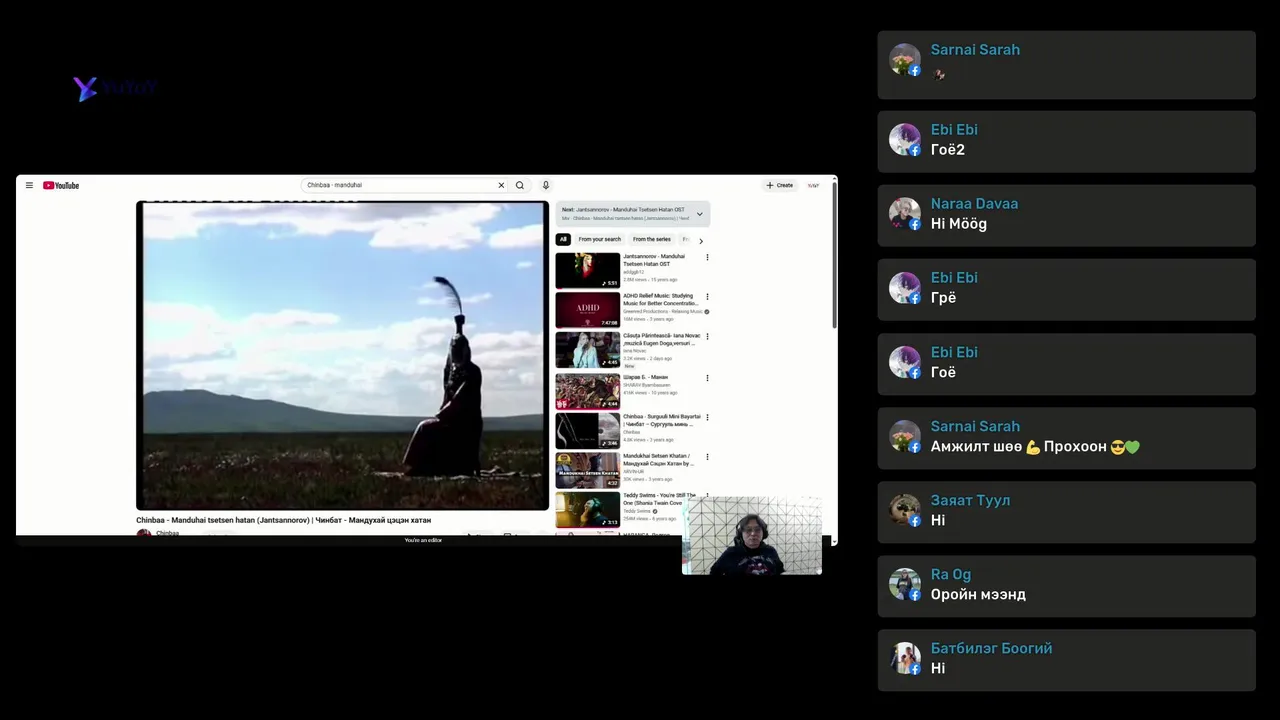This screenshot has height=720, width=1280.
Task: Open more options for ADHD Relief Music video
Action: click(707, 297)
